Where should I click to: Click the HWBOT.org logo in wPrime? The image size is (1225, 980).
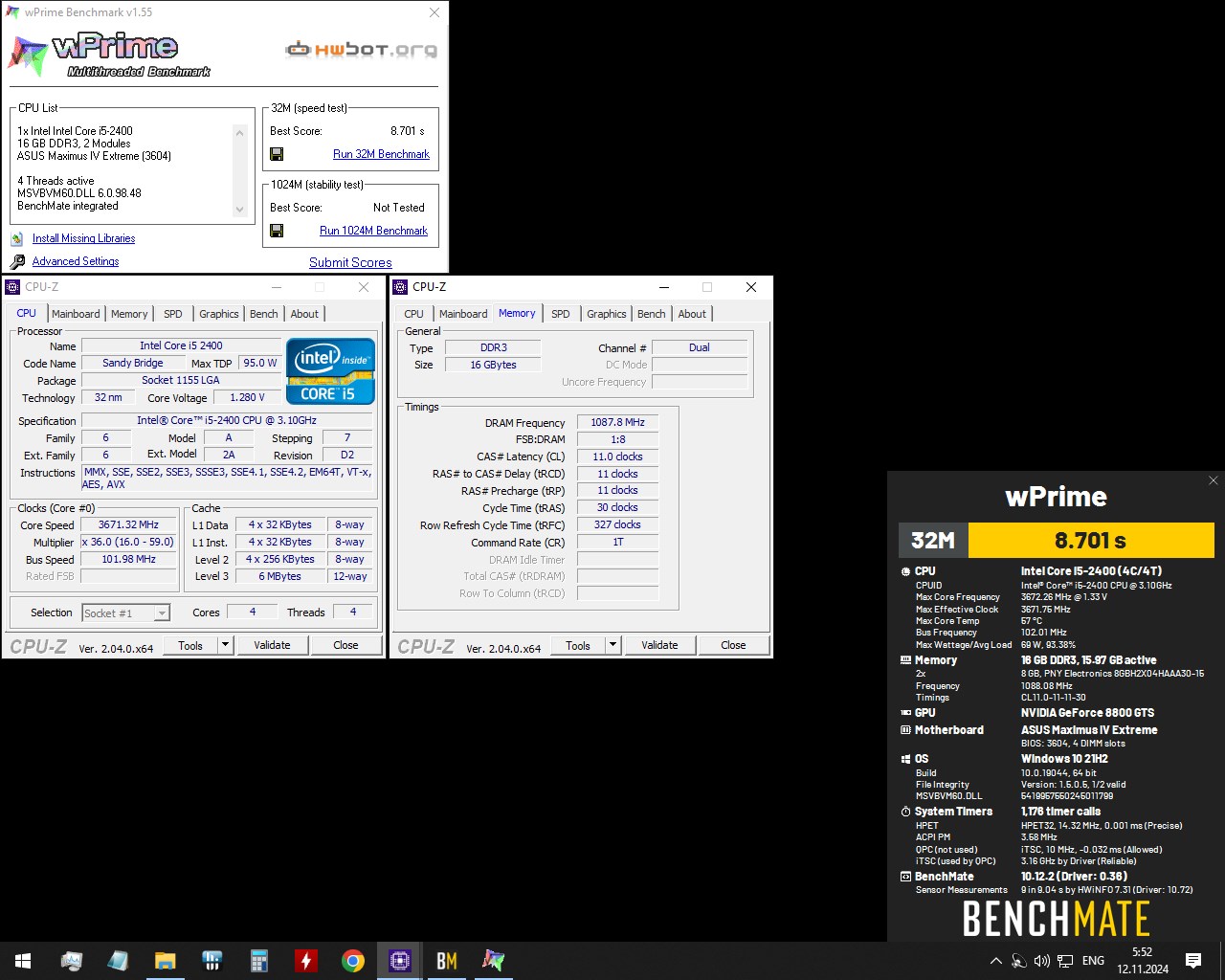(x=362, y=50)
